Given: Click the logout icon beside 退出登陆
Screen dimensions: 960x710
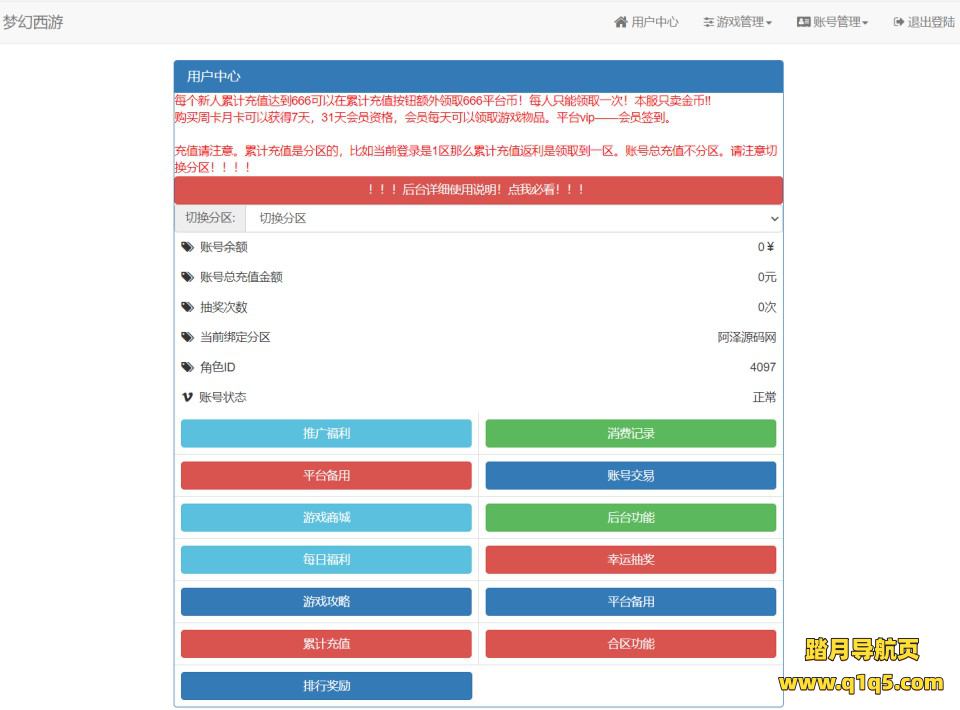Looking at the screenshot, I should pos(899,22).
